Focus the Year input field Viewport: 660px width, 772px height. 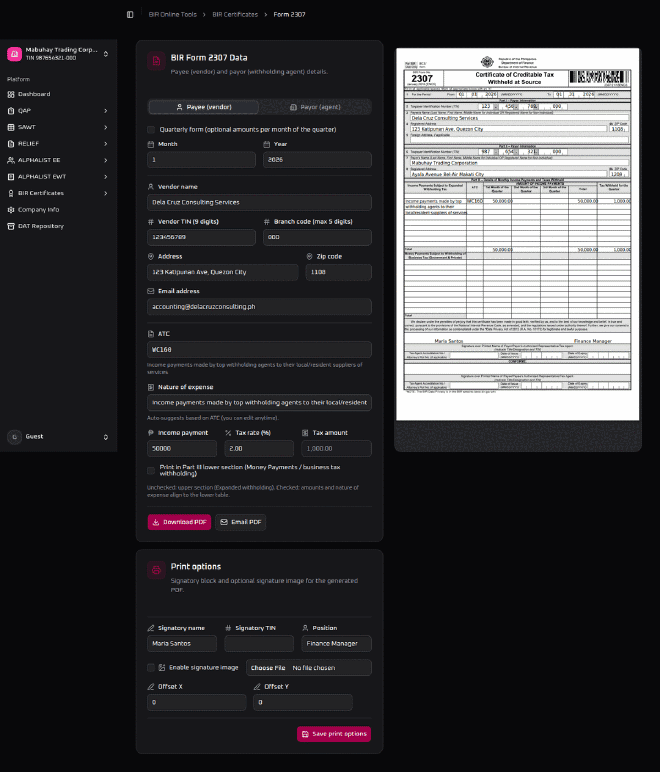pyautogui.click(x=317, y=160)
